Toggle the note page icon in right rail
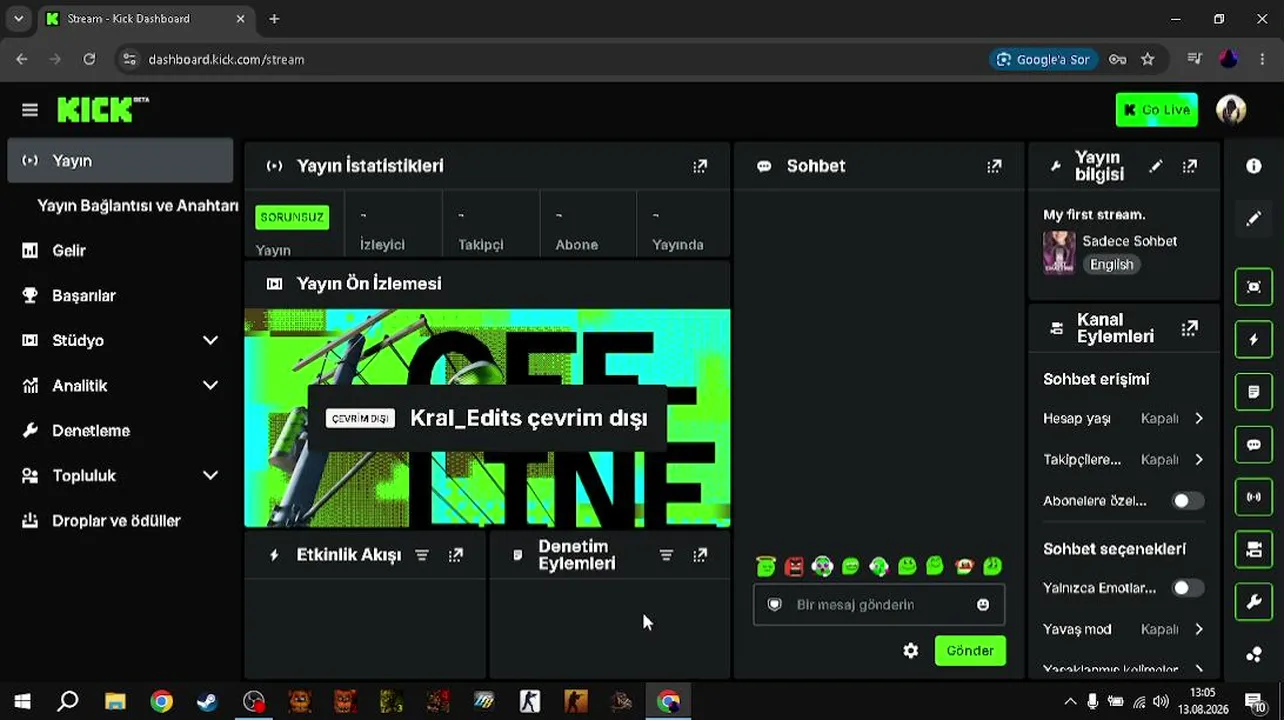The width and height of the screenshot is (1284, 720). coord(1254,392)
